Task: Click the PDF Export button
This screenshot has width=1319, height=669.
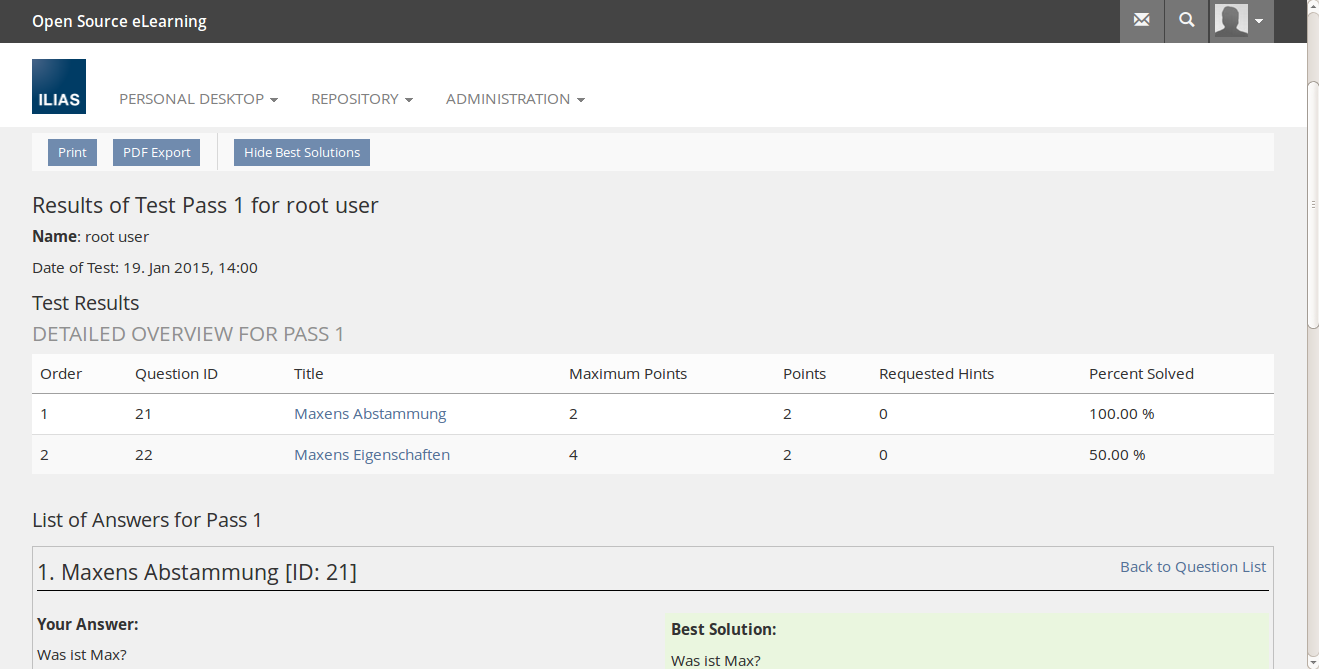Action: 156,153
